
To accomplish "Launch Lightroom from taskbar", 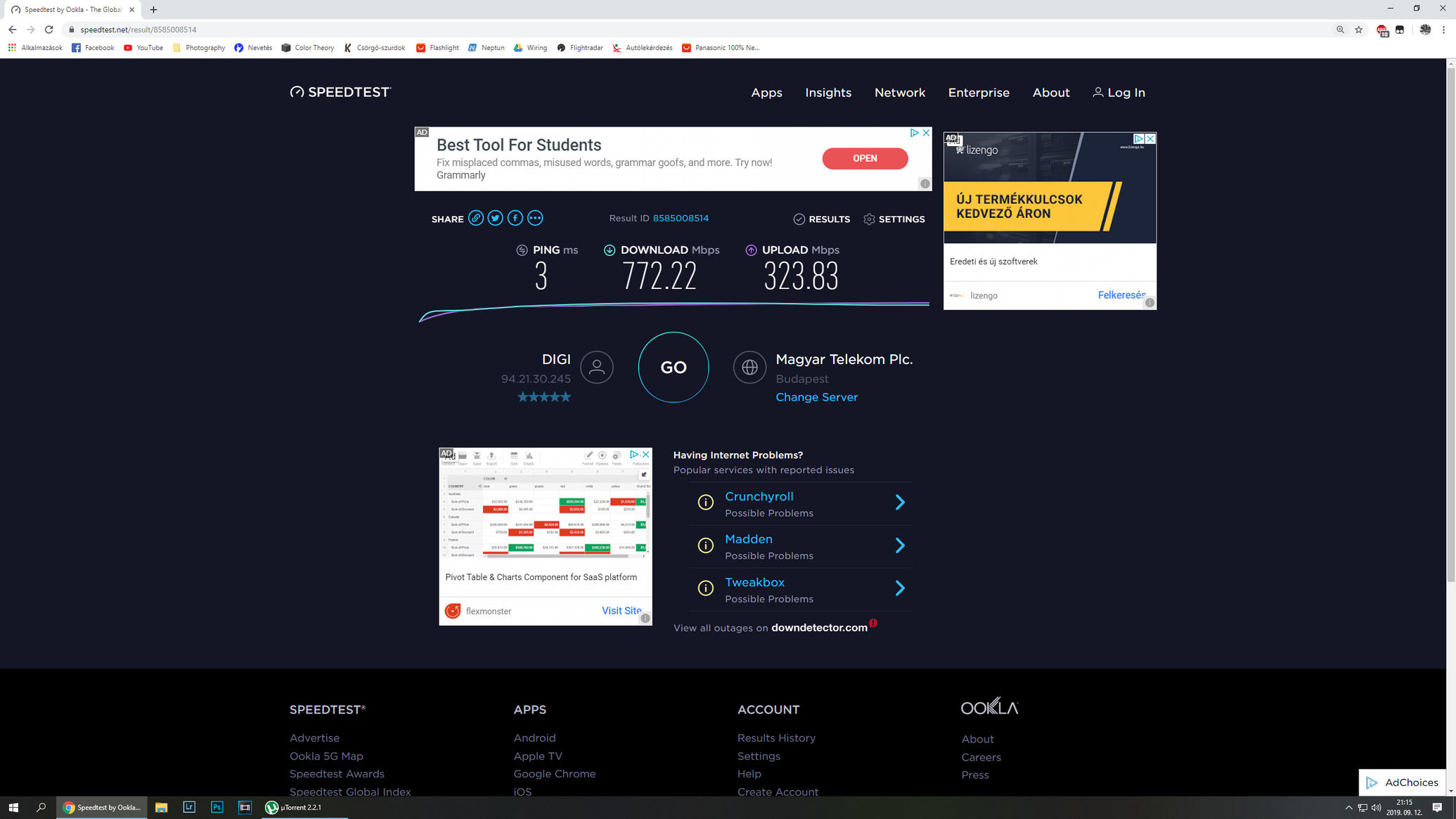I will tap(189, 807).
